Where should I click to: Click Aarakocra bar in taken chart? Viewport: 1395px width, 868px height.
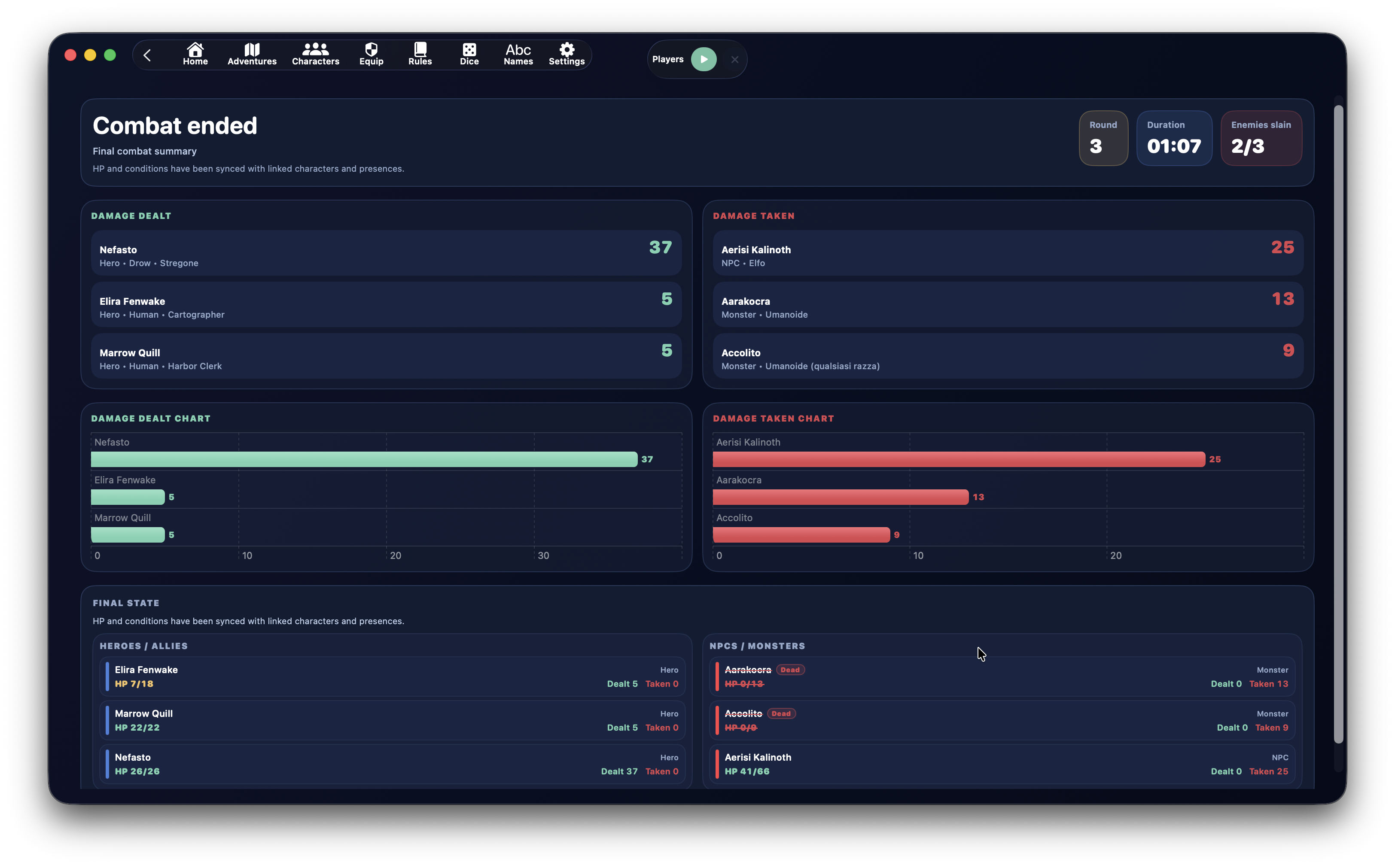840,497
